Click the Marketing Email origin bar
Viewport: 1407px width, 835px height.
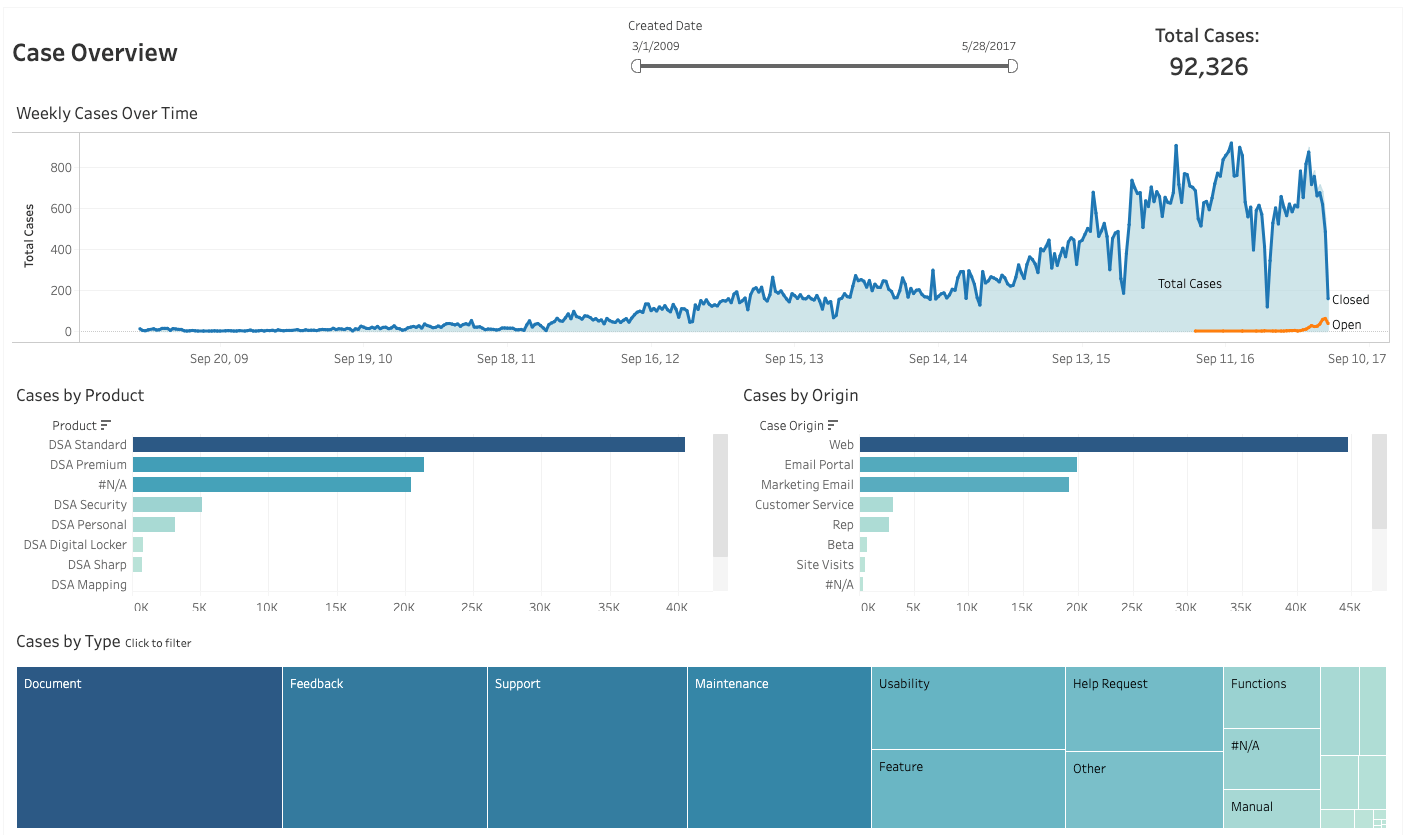[964, 485]
